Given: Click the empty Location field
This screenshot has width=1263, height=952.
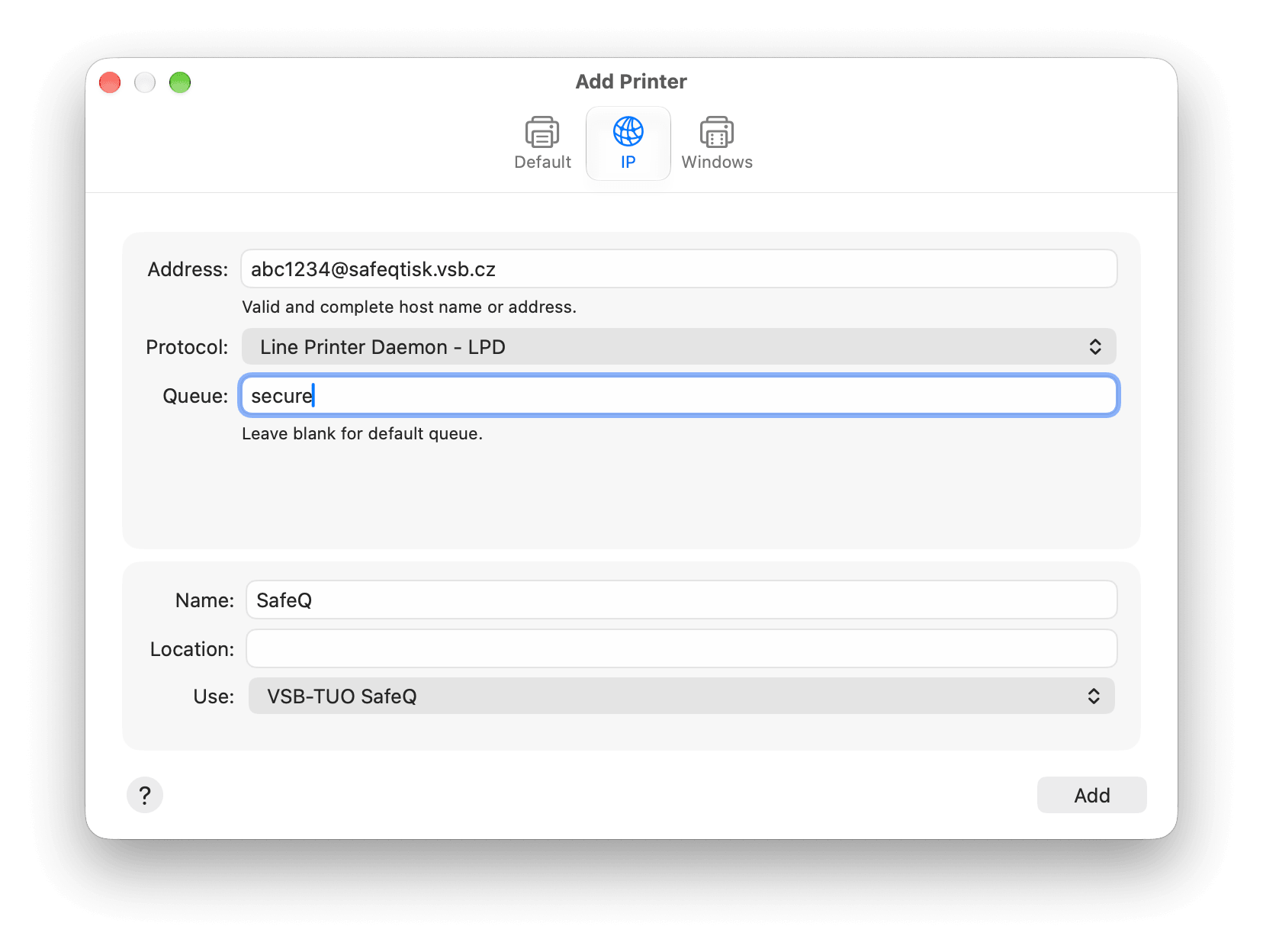Looking at the screenshot, I should pos(681,648).
